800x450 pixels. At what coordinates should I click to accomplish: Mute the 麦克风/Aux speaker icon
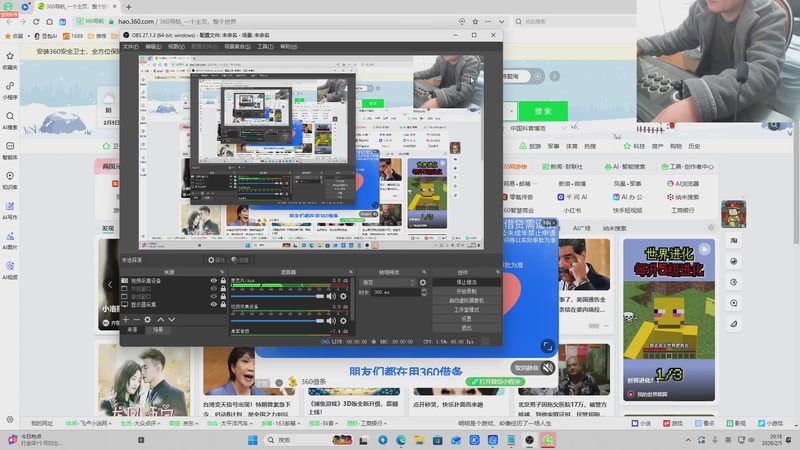pyautogui.click(x=331, y=296)
